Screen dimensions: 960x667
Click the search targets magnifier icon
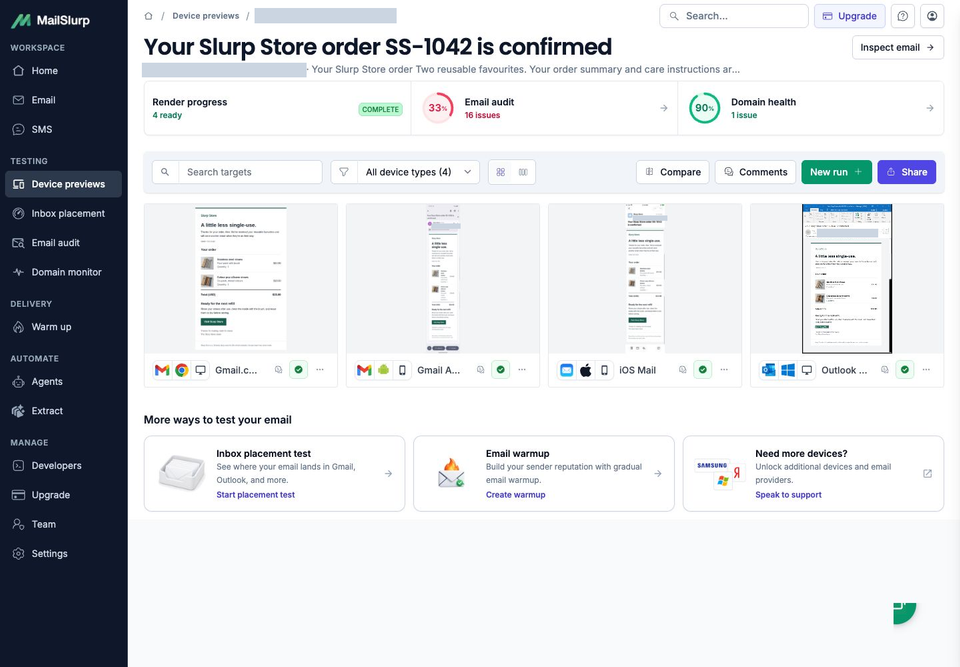click(165, 172)
